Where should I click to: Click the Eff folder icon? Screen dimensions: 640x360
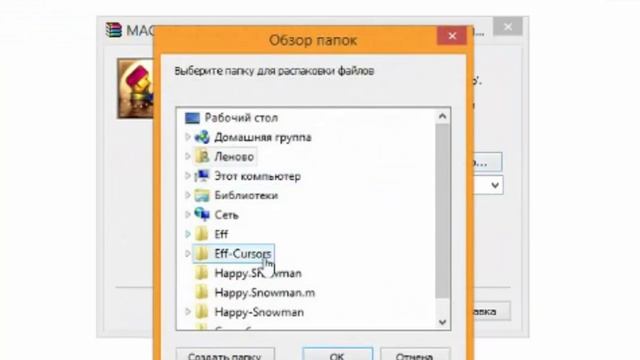tap(201, 234)
